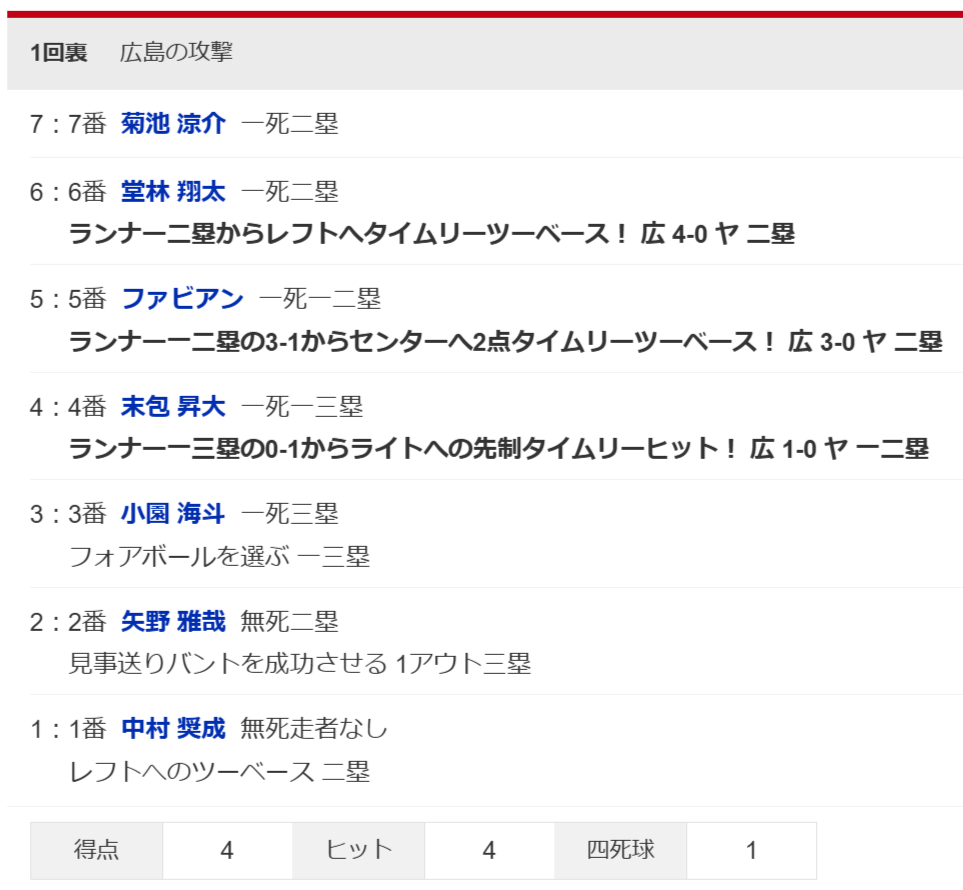This screenshot has height=890, width=963.
Task: Click the score text '広 3-0 ヤ 二塁'
Action: (x=865, y=342)
